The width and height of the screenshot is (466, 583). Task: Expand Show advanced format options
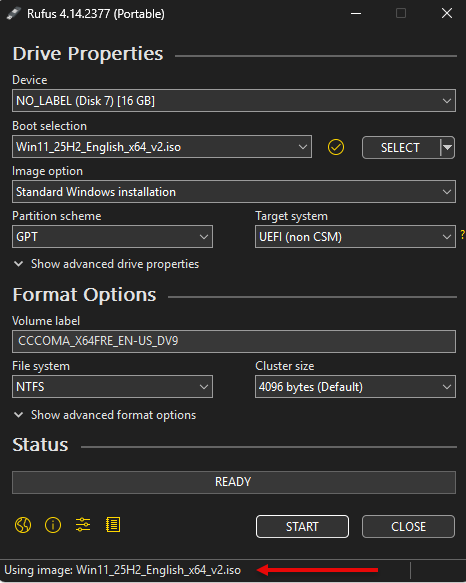[x=105, y=415]
